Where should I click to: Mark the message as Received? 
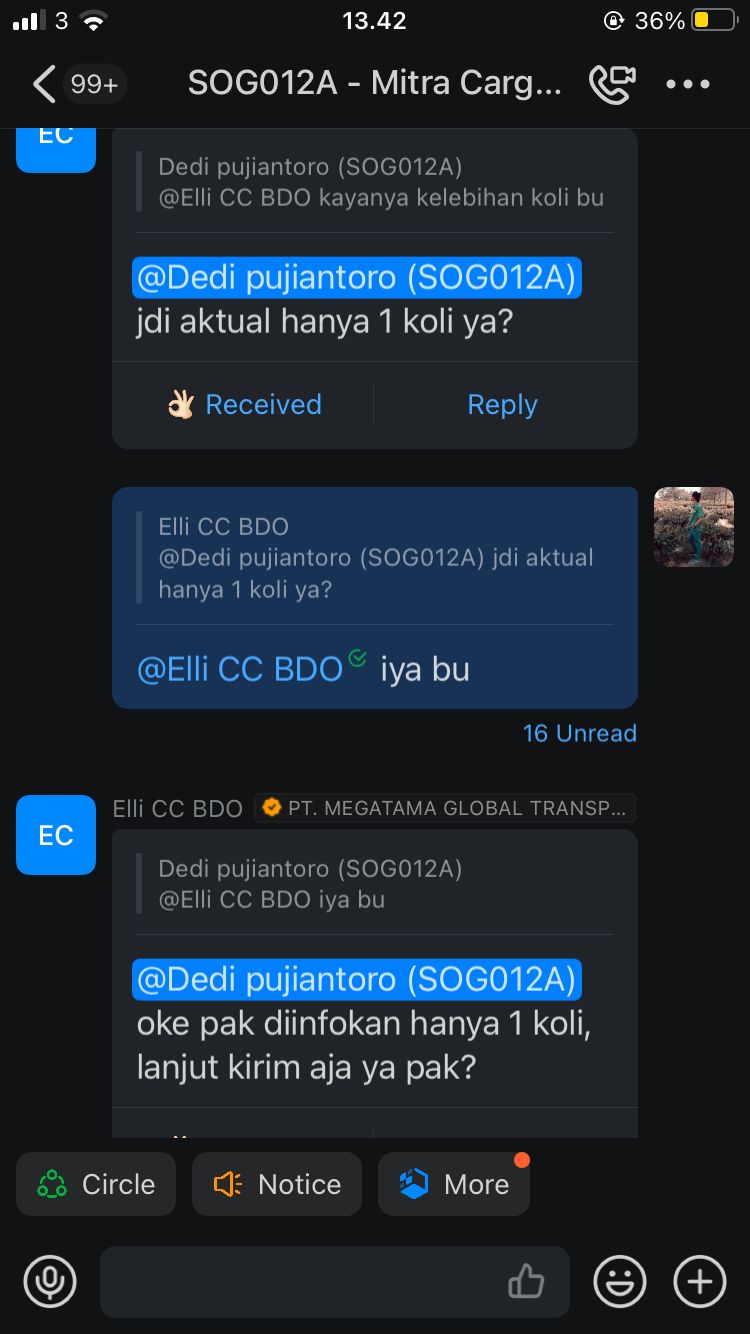click(x=244, y=404)
